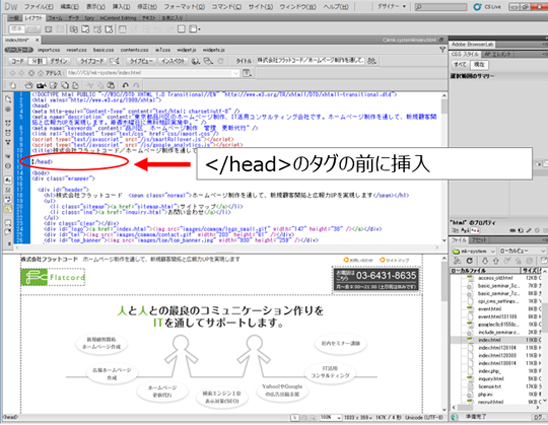Switch to 分割 split view
Screen dimensions: 548x425
point(37,61)
